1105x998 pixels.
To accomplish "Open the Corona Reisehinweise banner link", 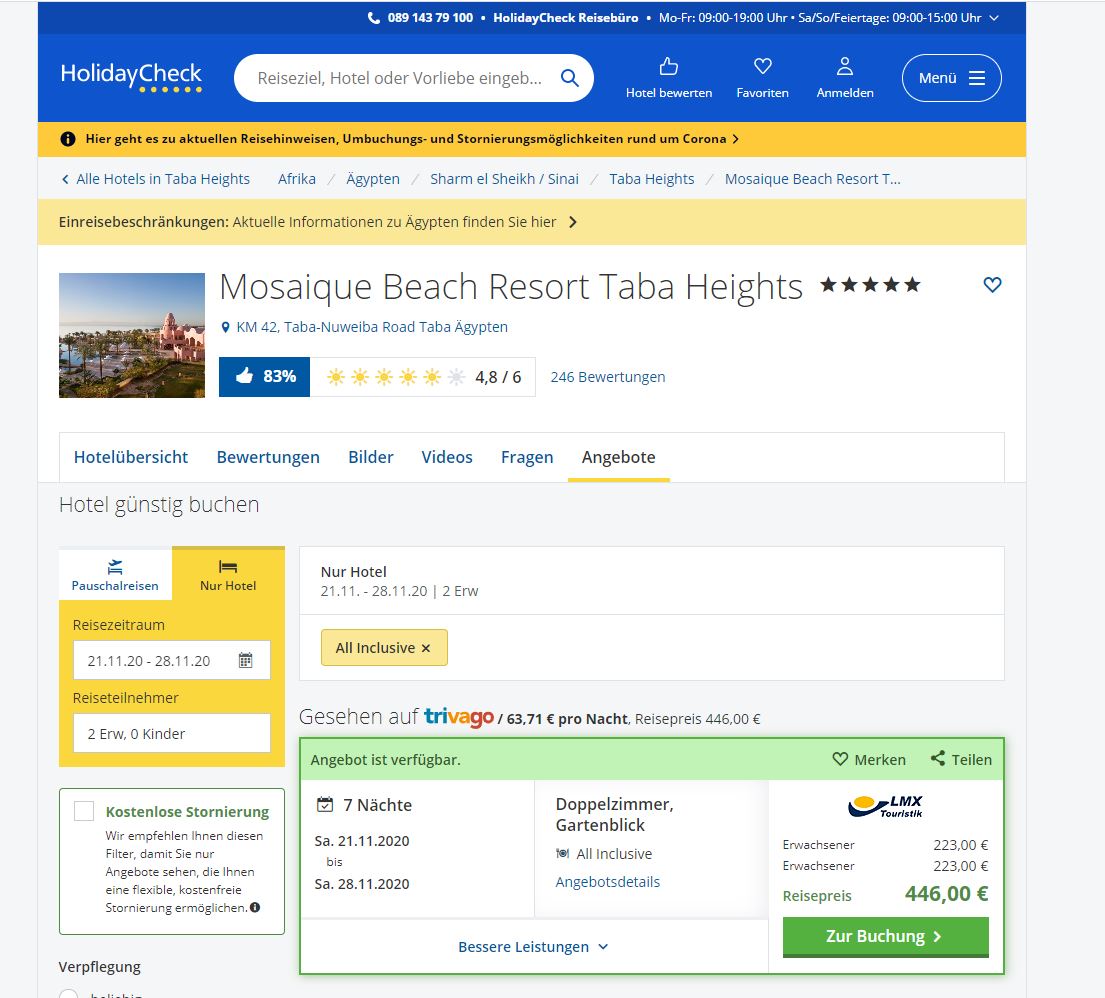I will click(x=412, y=139).
